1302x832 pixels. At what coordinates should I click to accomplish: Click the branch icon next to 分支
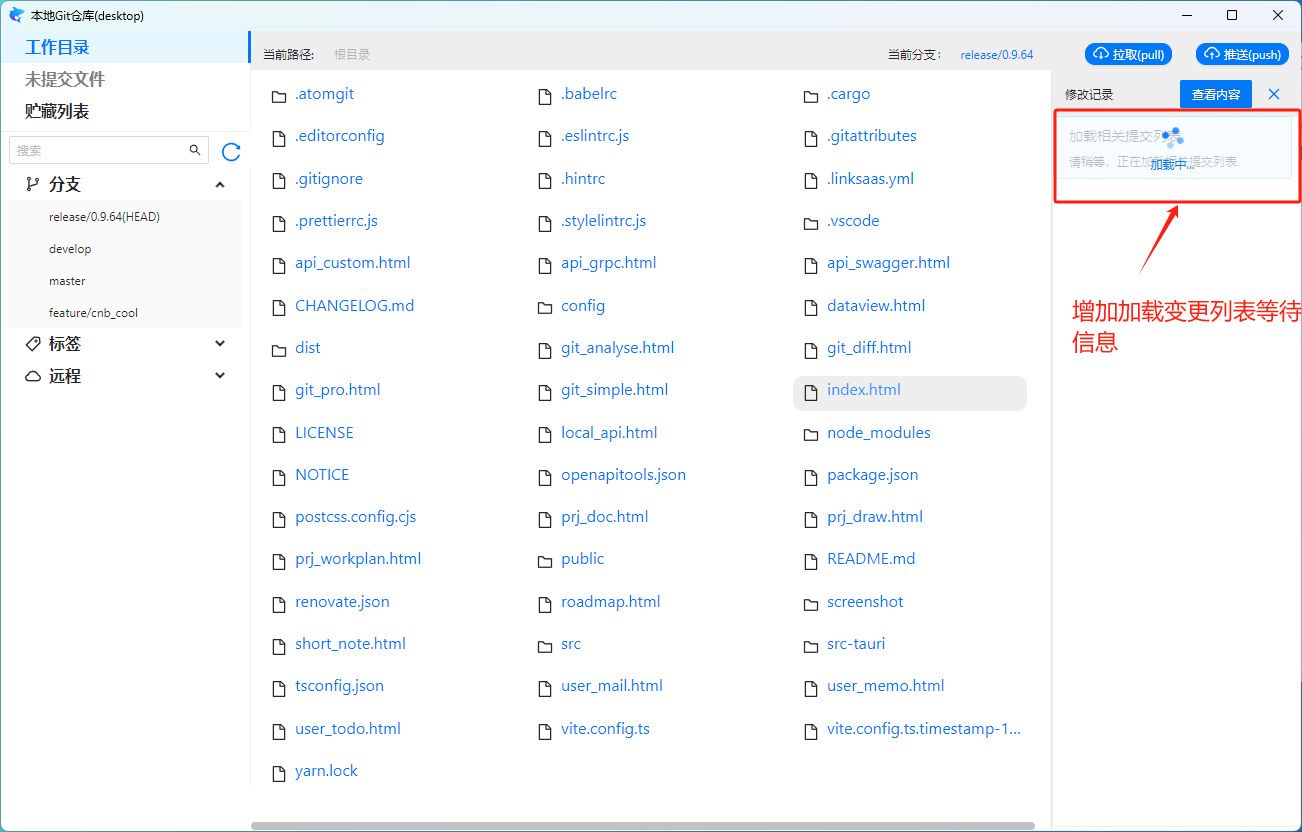pos(33,184)
